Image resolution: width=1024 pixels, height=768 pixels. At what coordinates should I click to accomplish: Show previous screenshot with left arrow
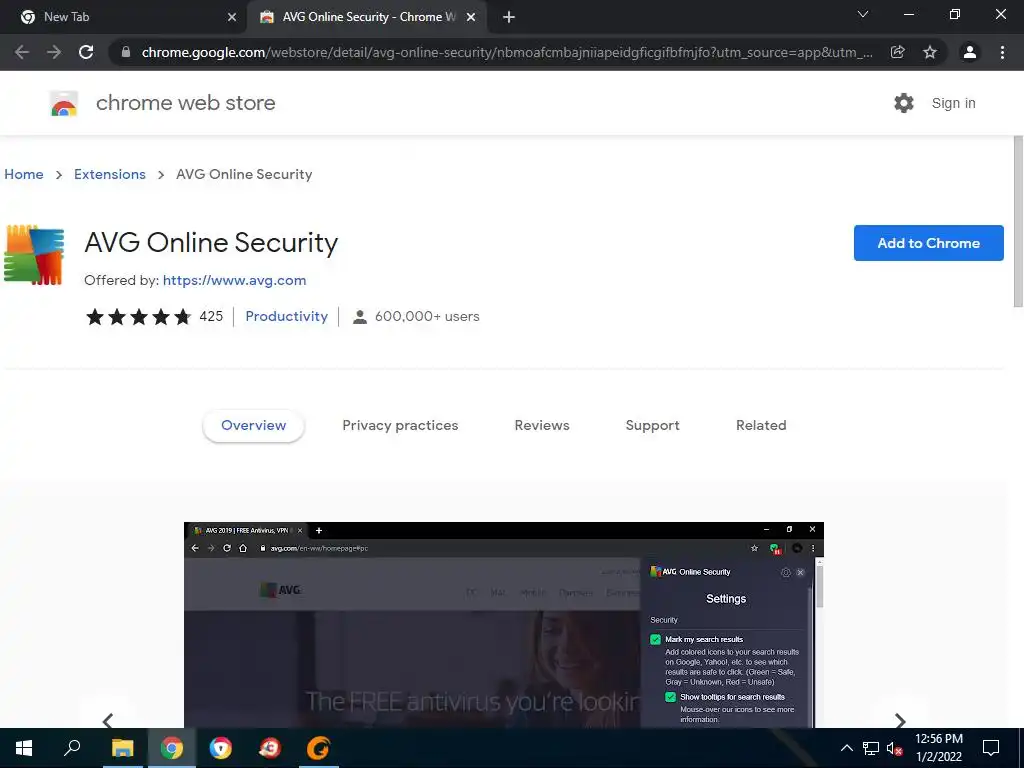pos(108,720)
